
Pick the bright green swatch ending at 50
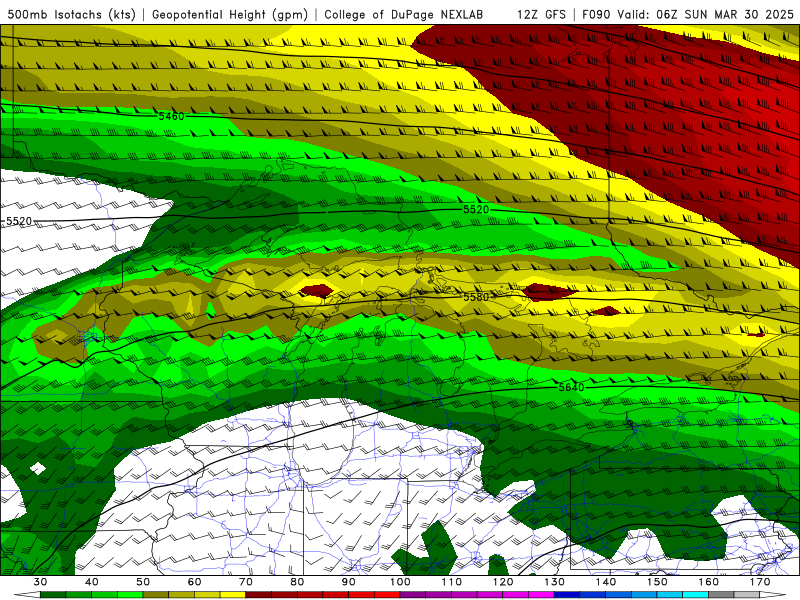coord(130,594)
